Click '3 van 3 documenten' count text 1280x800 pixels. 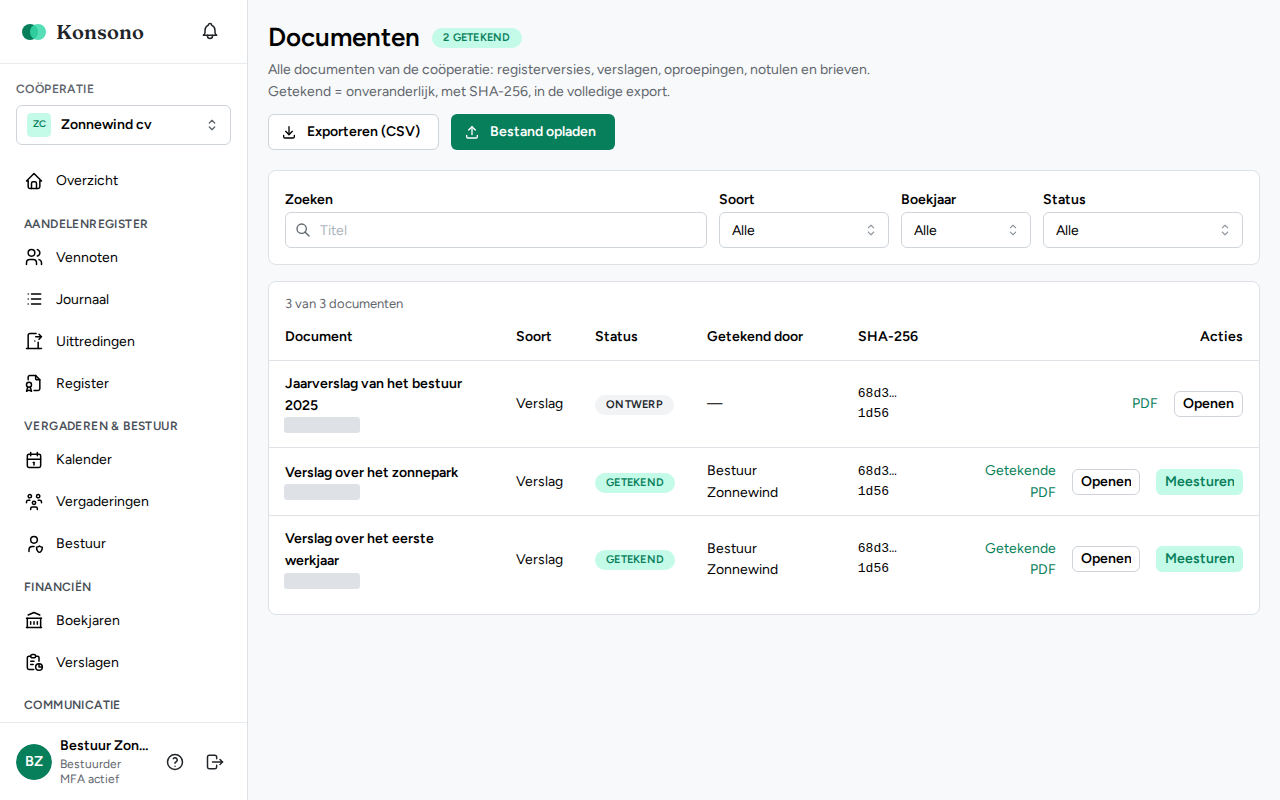[x=344, y=304]
